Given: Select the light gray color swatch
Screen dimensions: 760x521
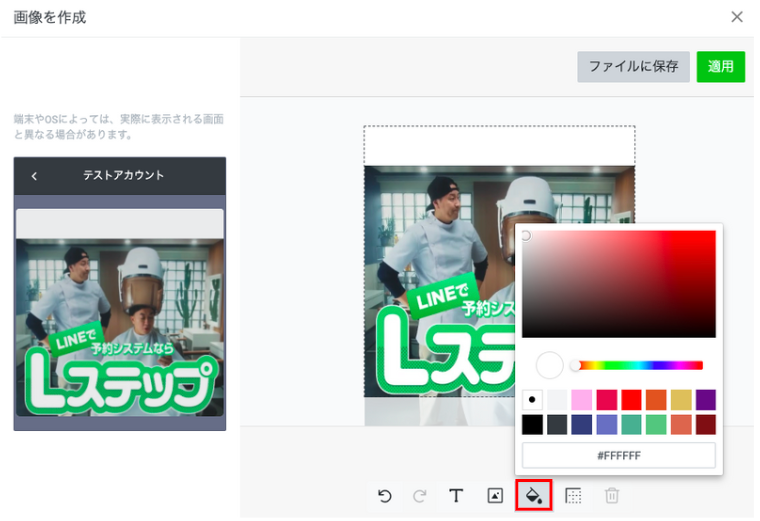Looking at the screenshot, I should [x=557, y=400].
